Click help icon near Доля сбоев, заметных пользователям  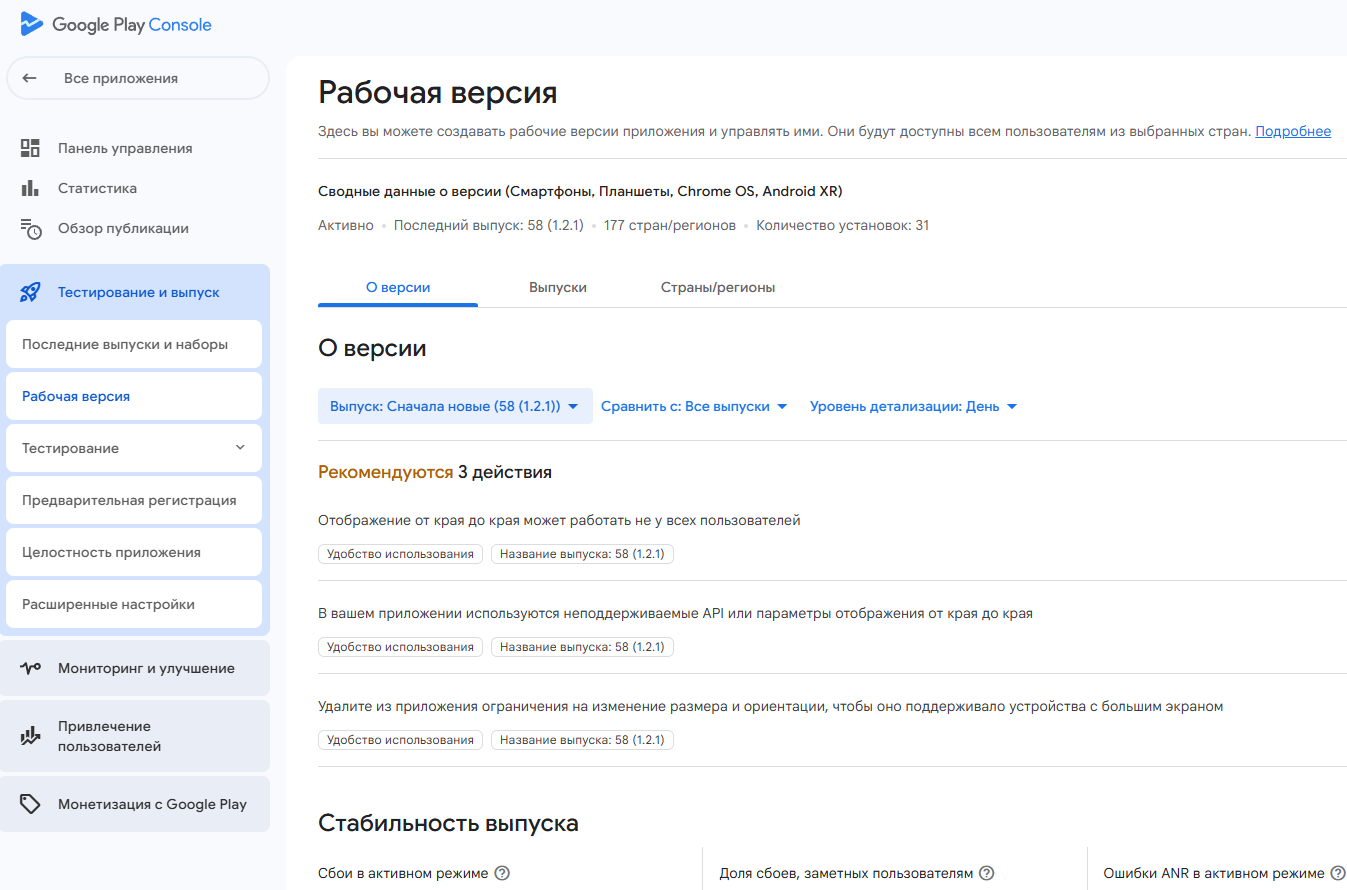pyautogui.click(x=986, y=872)
